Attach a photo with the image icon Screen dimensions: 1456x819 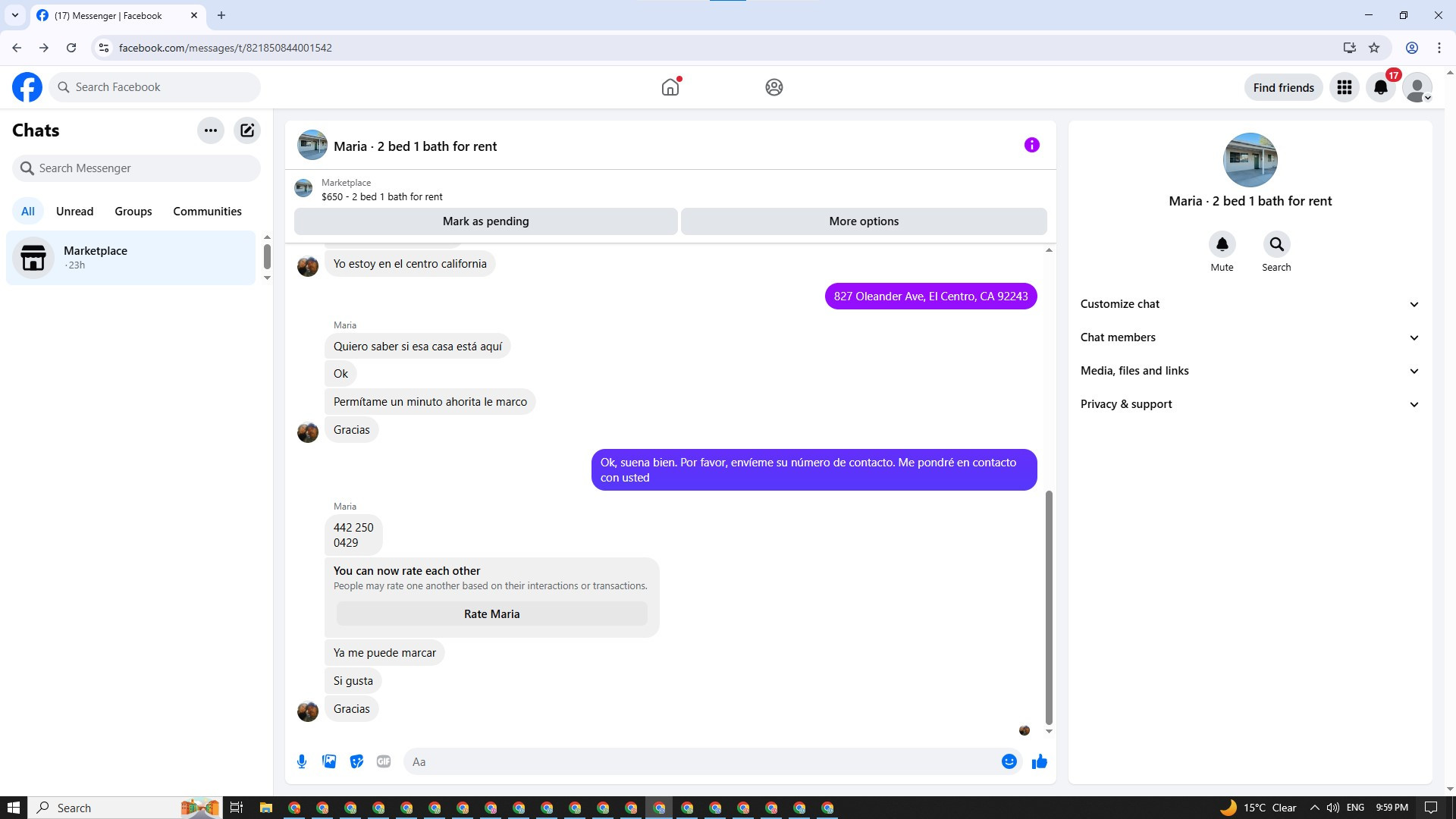329,761
